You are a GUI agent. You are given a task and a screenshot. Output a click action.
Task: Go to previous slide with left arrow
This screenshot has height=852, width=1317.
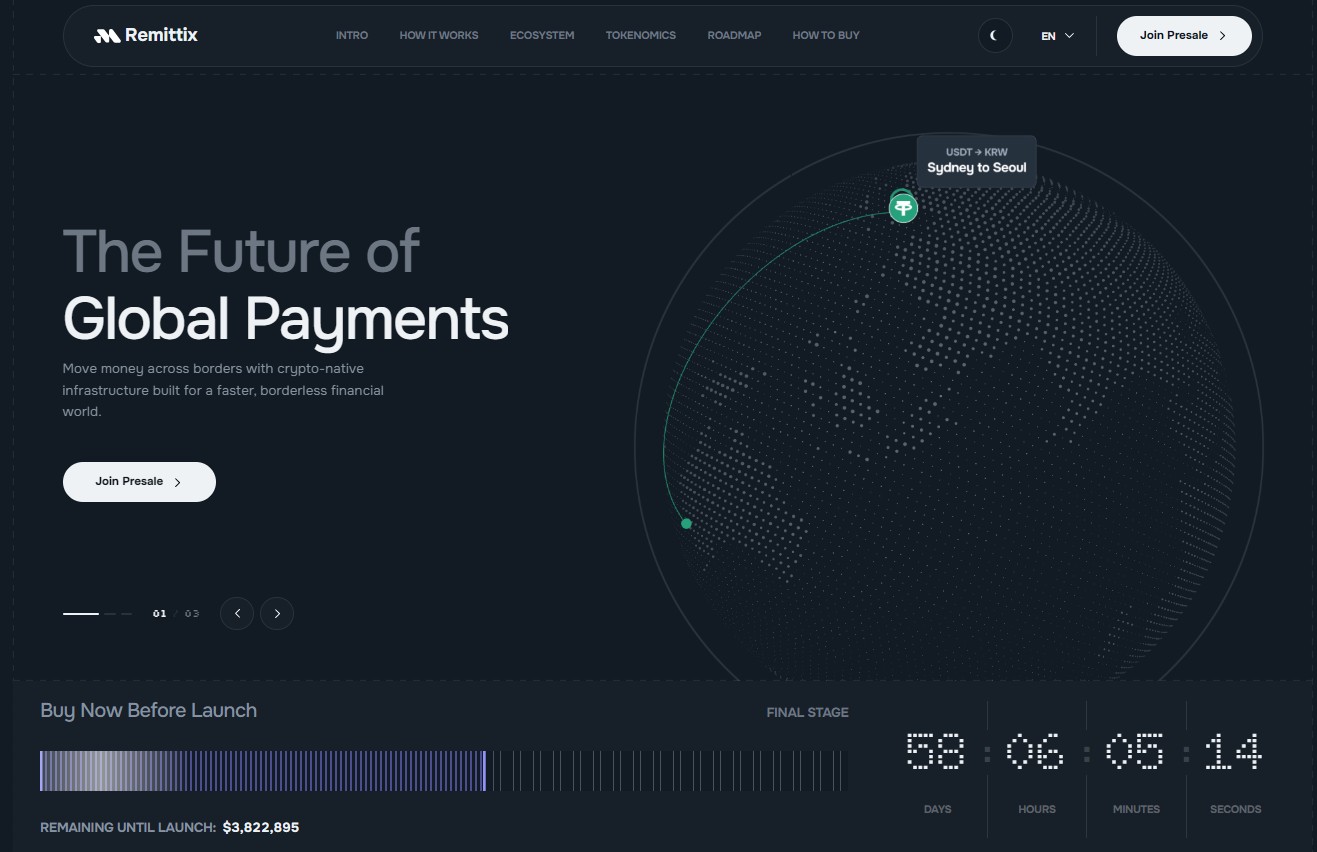[237, 613]
